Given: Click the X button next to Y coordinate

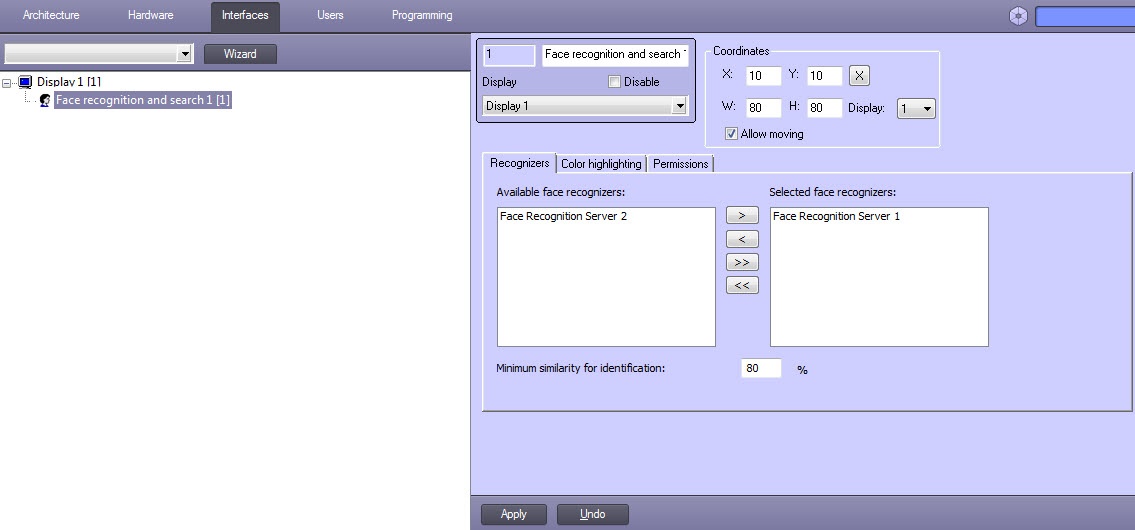Looking at the screenshot, I should point(859,75).
